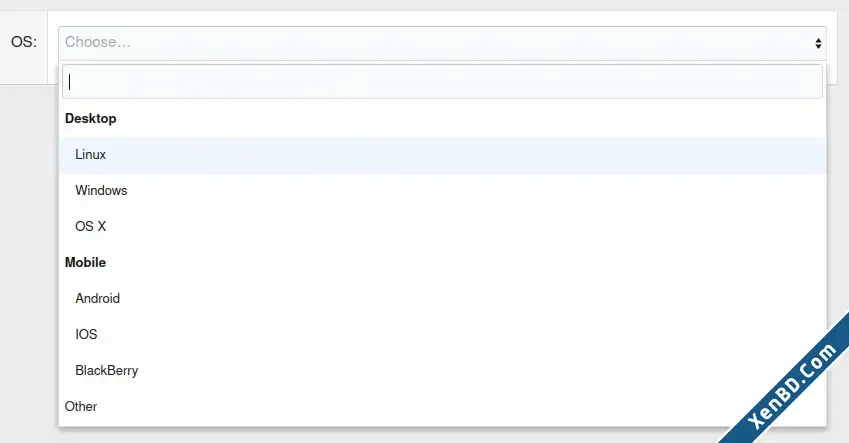
Task: Choose the Microsoft desktop operating system entry
Action: click(442, 191)
